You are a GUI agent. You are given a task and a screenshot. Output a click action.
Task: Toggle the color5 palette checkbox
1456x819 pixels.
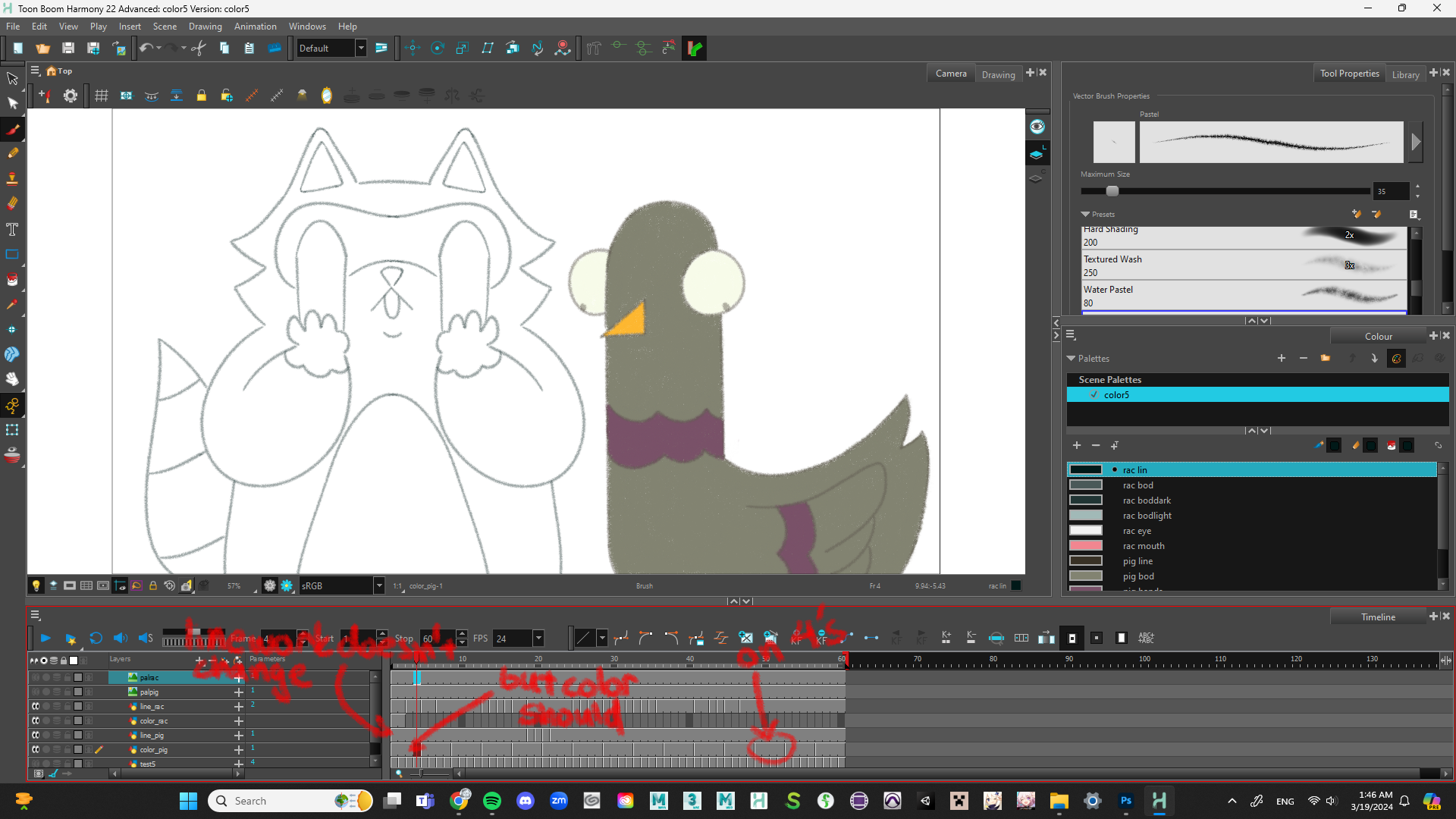1094,394
